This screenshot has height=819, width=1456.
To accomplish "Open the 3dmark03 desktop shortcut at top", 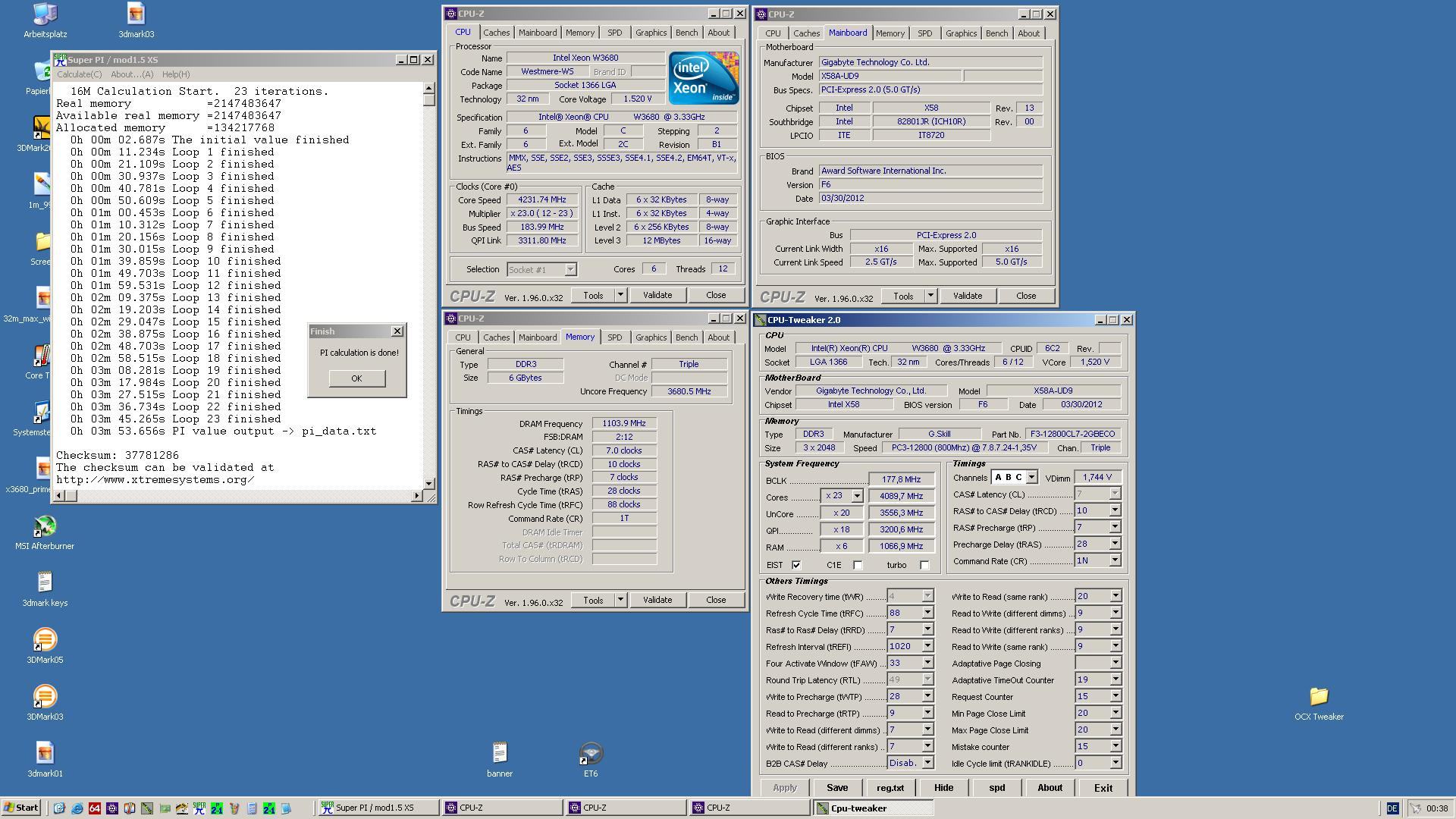I will click(x=136, y=20).
